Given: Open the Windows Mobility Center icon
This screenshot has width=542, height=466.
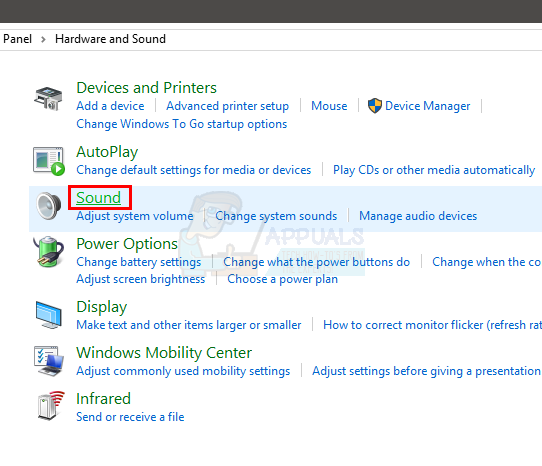Looking at the screenshot, I should click(x=49, y=361).
